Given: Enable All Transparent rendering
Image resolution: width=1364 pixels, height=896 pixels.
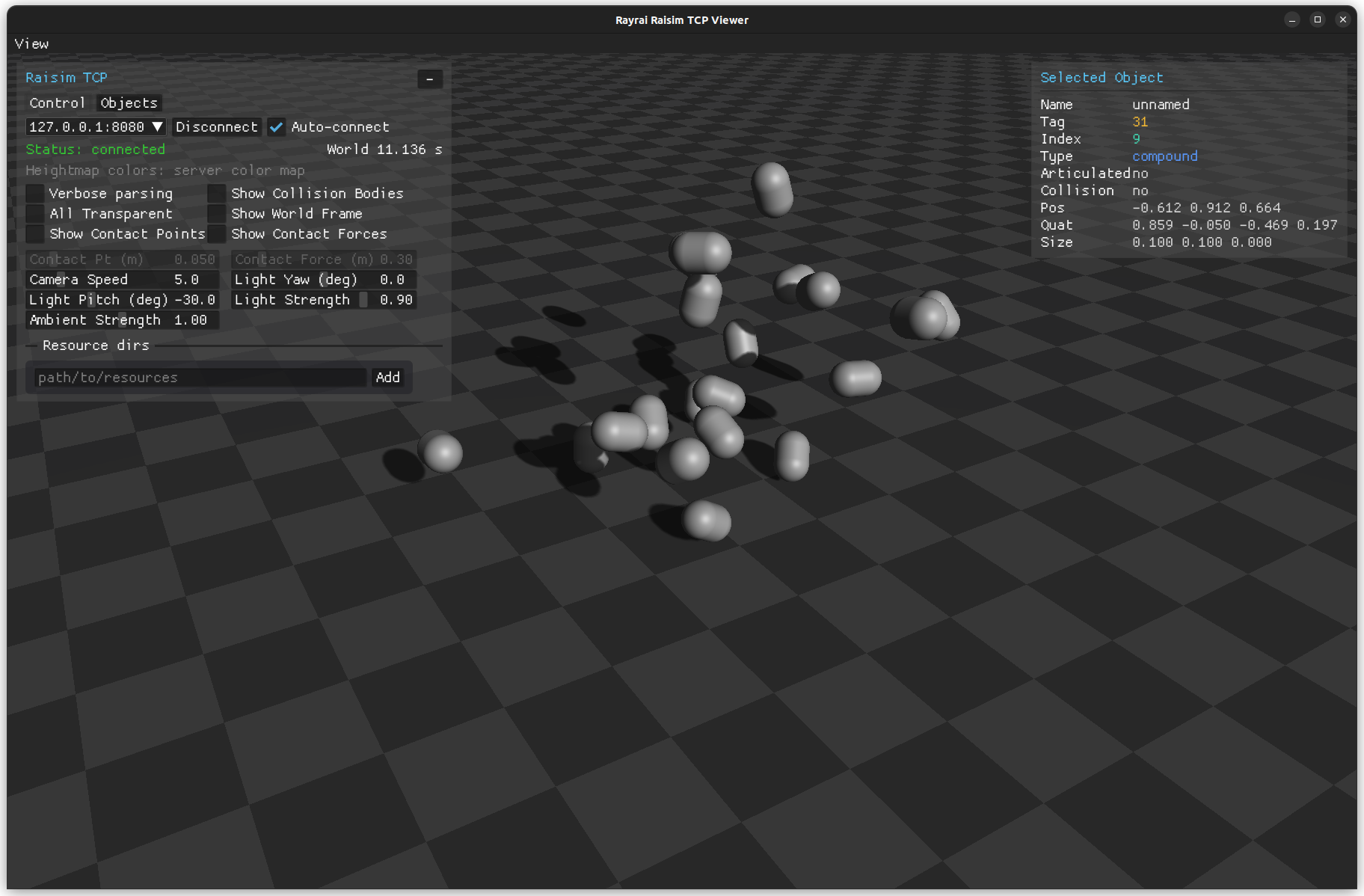Looking at the screenshot, I should pos(34,213).
